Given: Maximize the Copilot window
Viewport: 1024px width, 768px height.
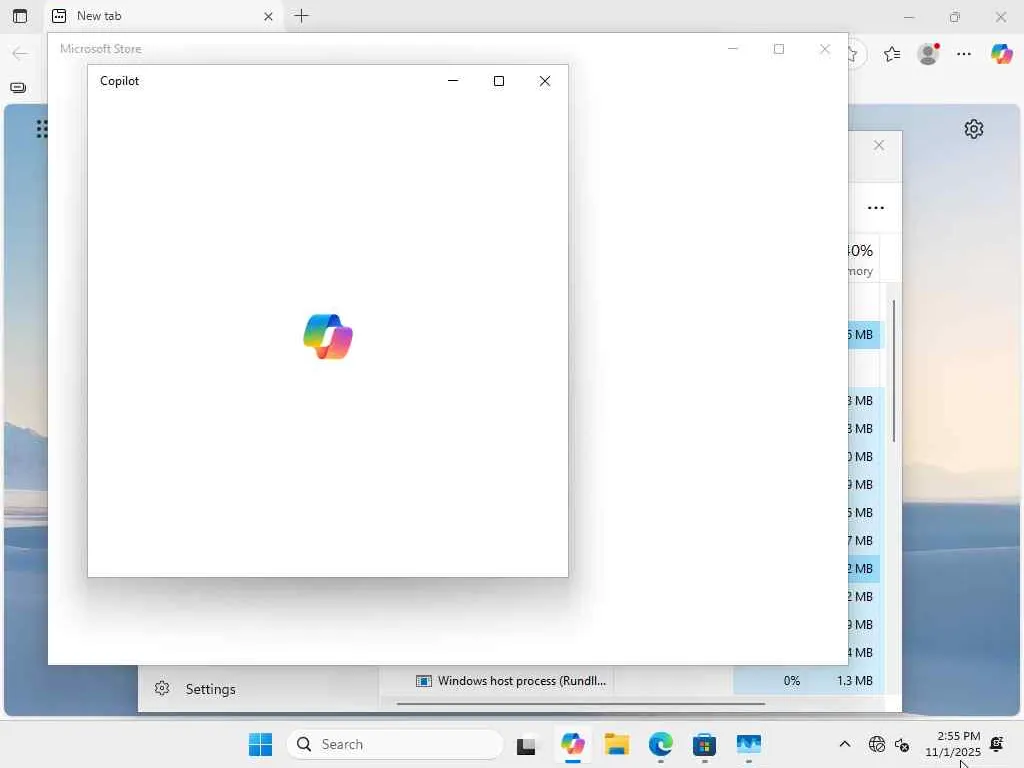Looking at the screenshot, I should 499,81.
